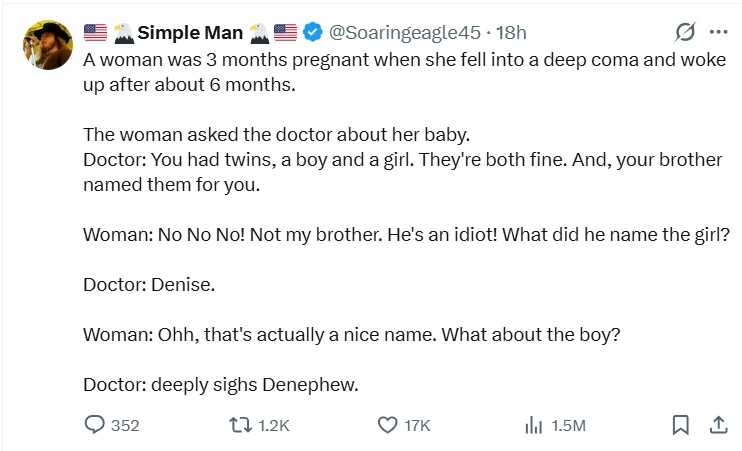
Task: Click the share upload arrow icon
Action: pyautogui.click(x=717, y=425)
